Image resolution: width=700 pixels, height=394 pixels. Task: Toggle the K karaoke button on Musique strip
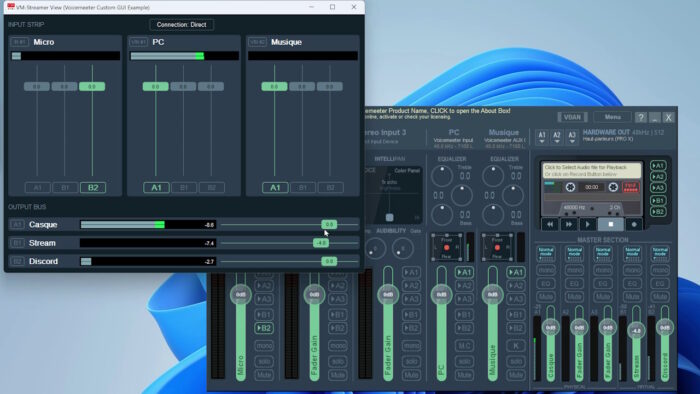click(x=516, y=346)
